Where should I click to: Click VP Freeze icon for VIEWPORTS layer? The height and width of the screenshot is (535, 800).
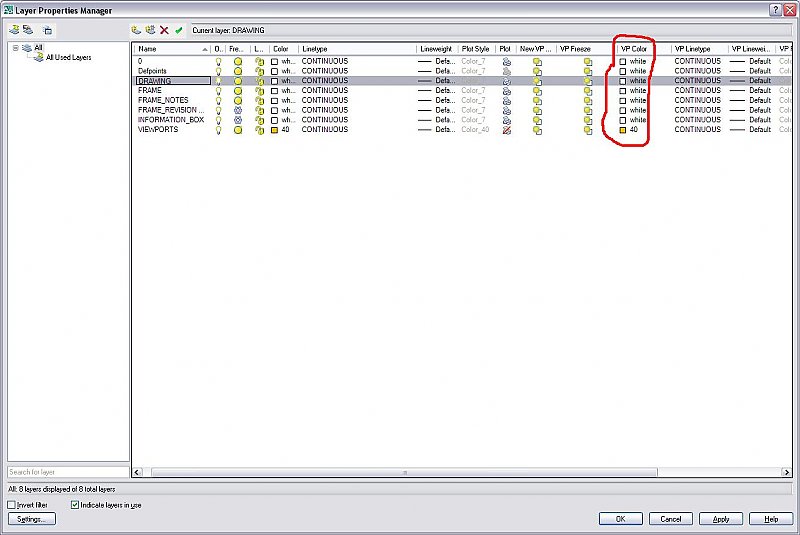click(x=588, y=130)
